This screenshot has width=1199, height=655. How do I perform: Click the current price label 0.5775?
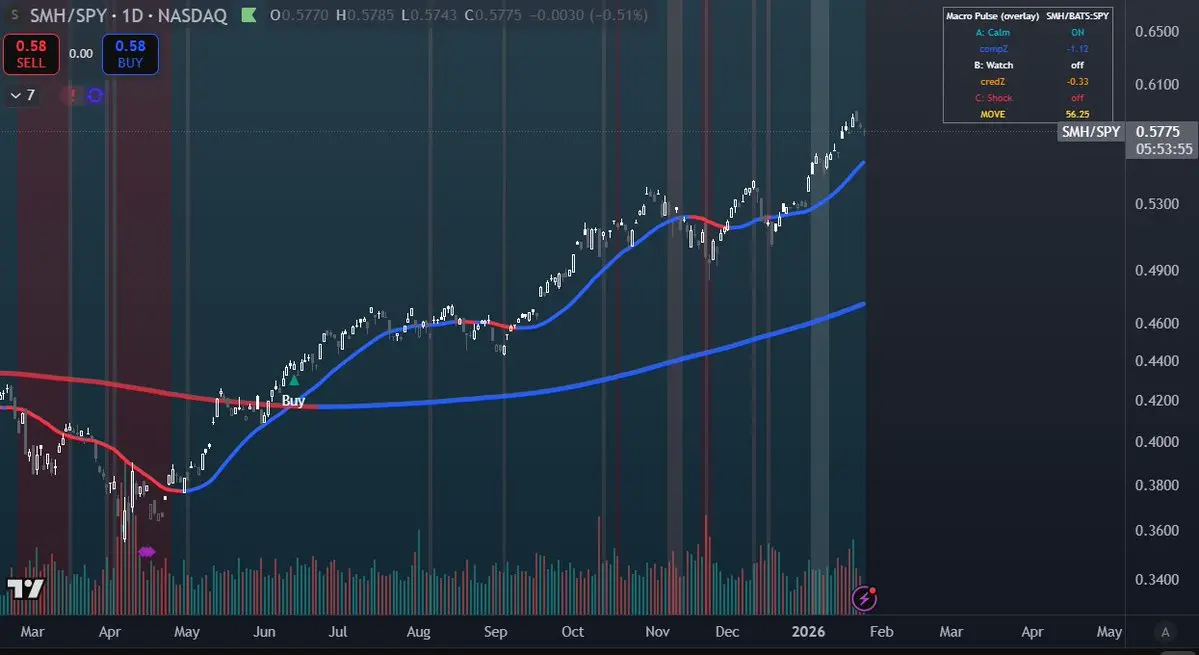(x=1158, y=132)
